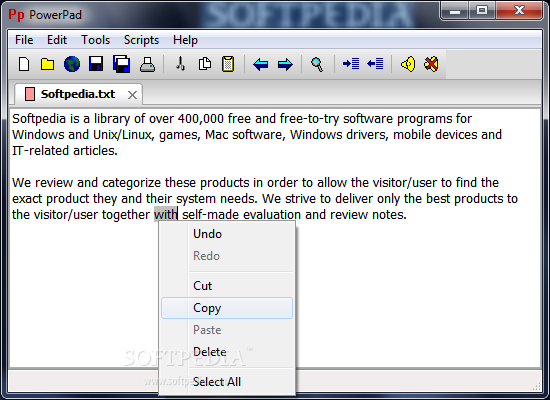Viewport: 550px width, 400px height.
Task: Click the scissors Cut icon
Action: tap(180, 64)
